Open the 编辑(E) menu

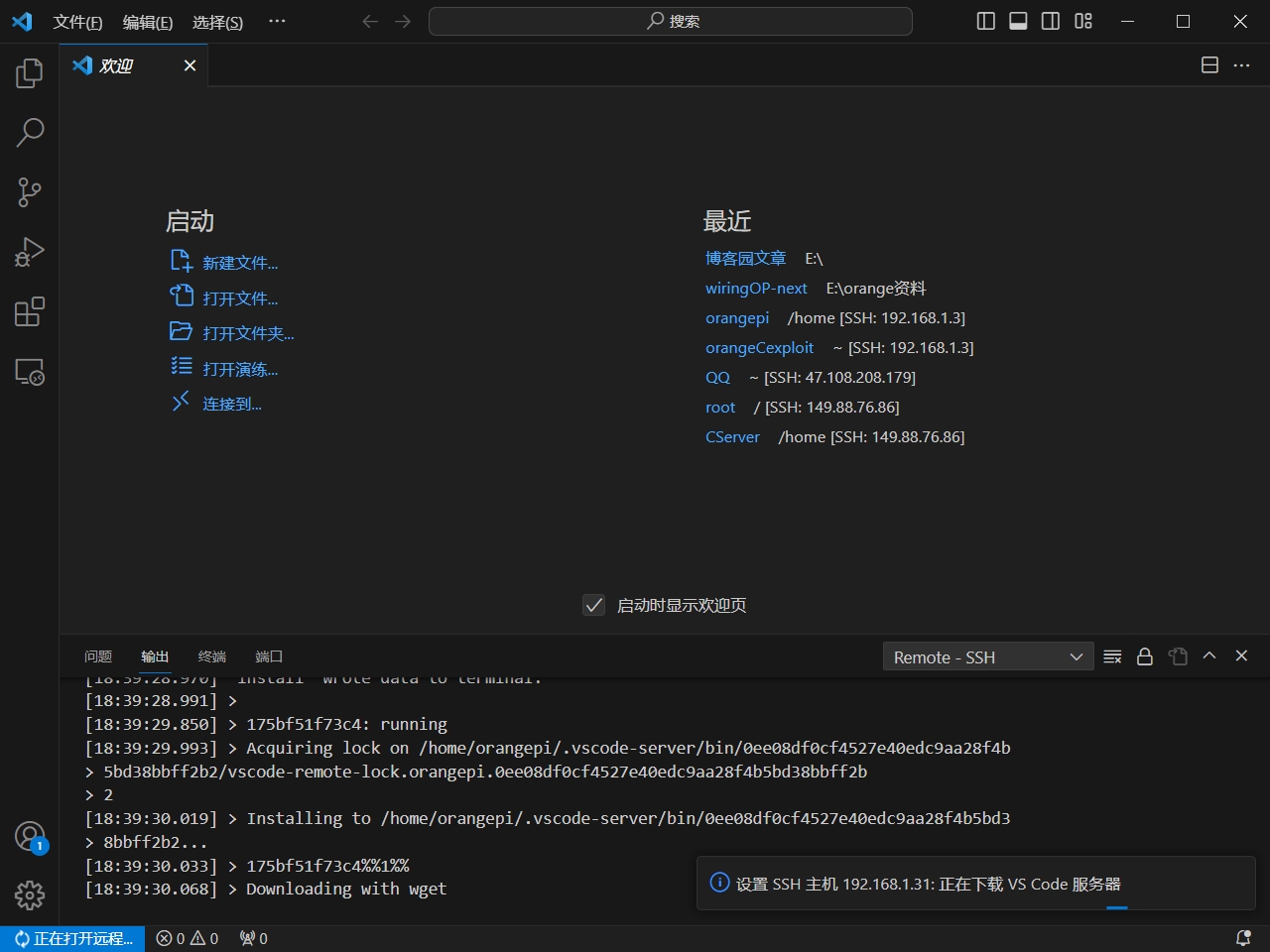click(x=148, y=22)
